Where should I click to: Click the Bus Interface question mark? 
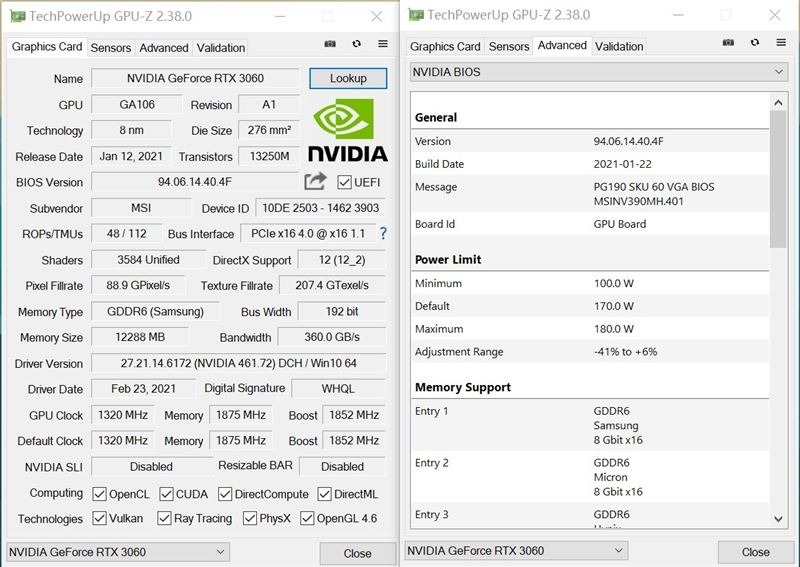pyautogui.click(x=383, y=234)
